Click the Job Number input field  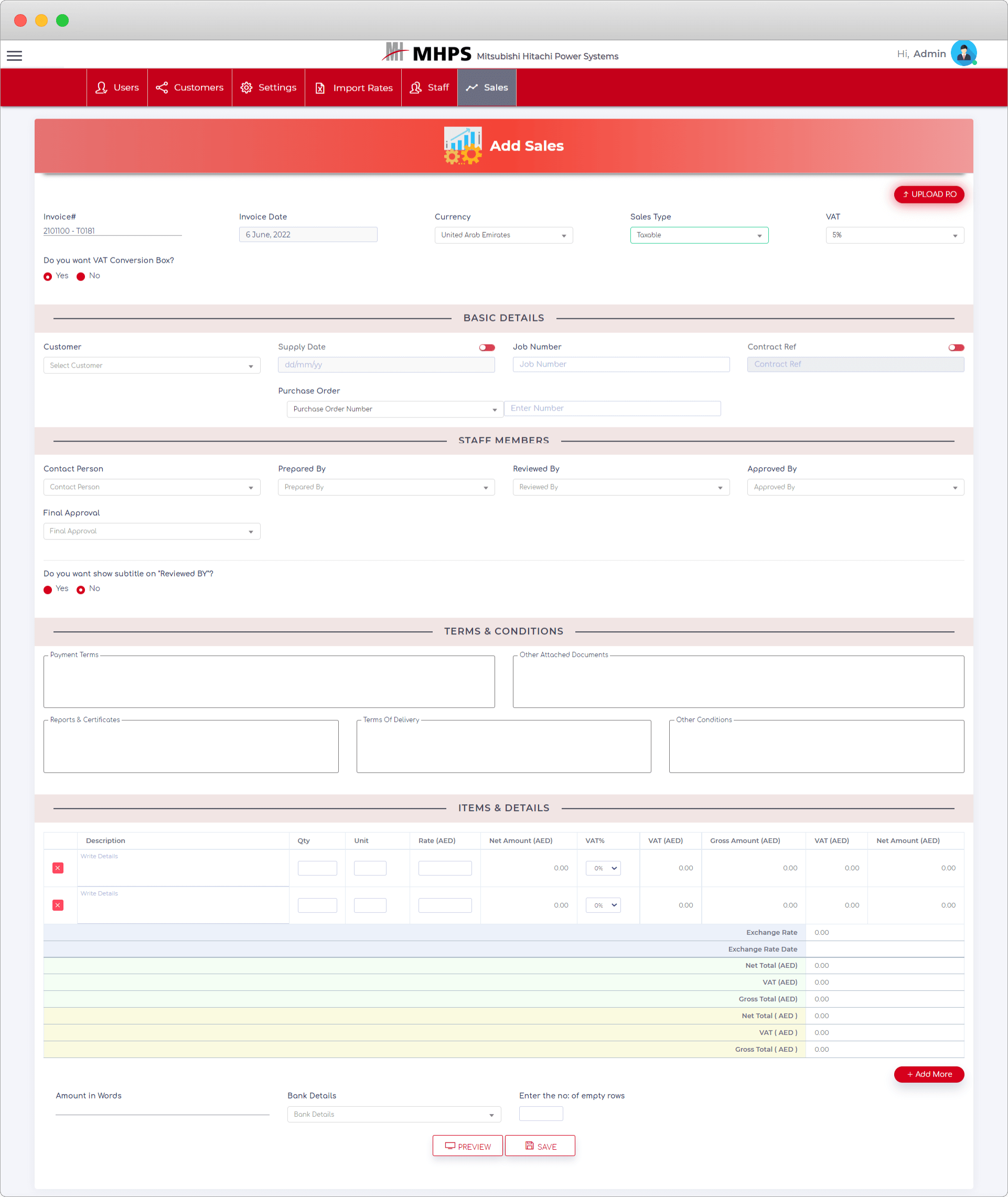[x=621, y=364]
